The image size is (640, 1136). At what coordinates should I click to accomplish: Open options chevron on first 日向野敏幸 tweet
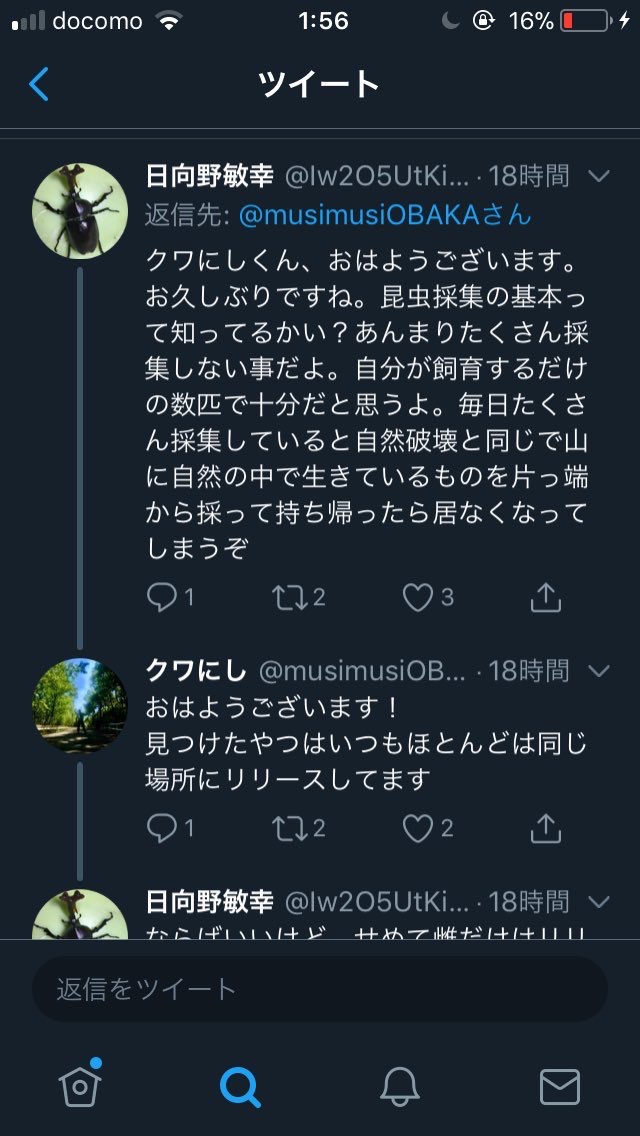(599, 177)
